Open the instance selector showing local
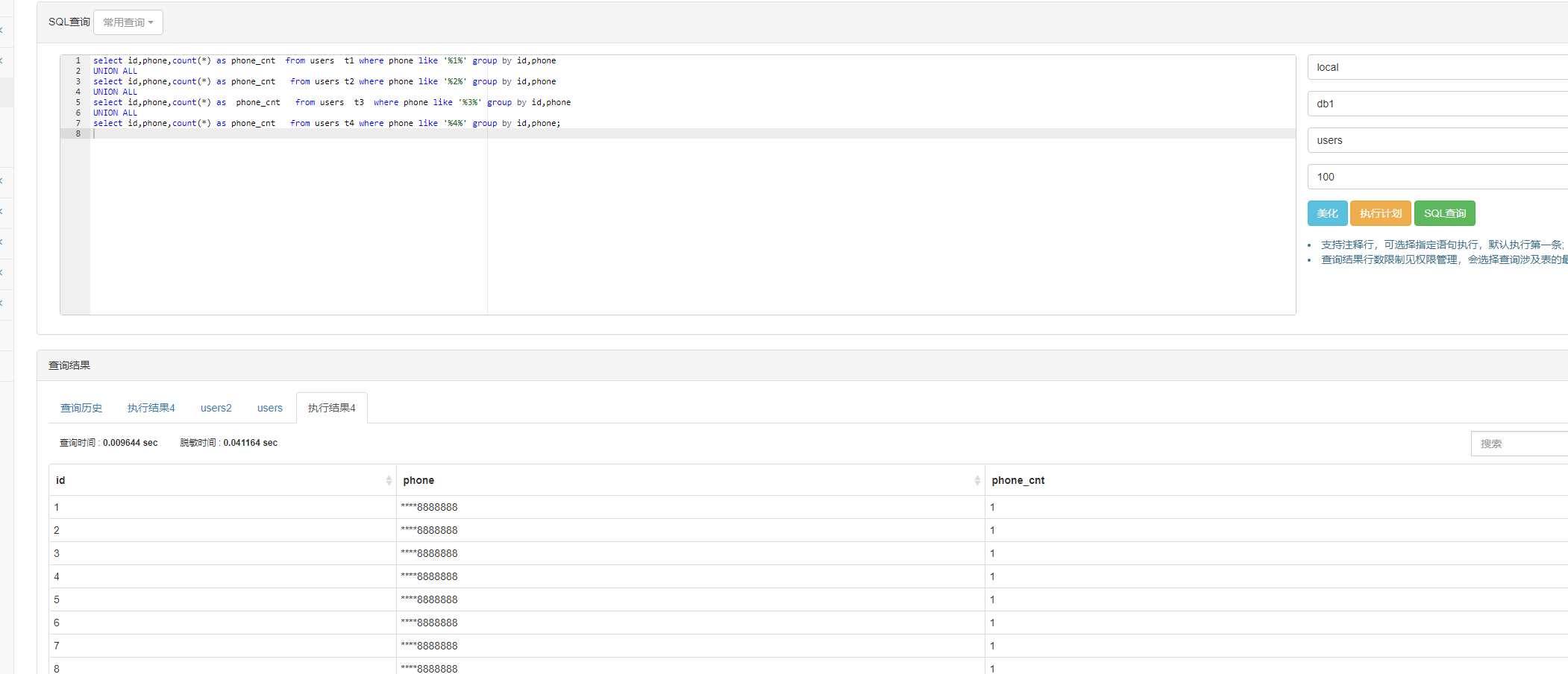This screenshot has height=674, width=1568. [x=1437, y=67]
